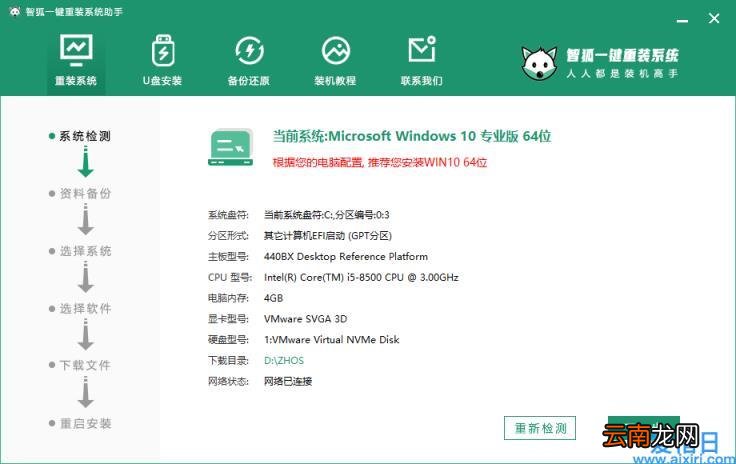Minimize the 智狐 window
This screenshot has height=464, width=736.
click(682, 20)
